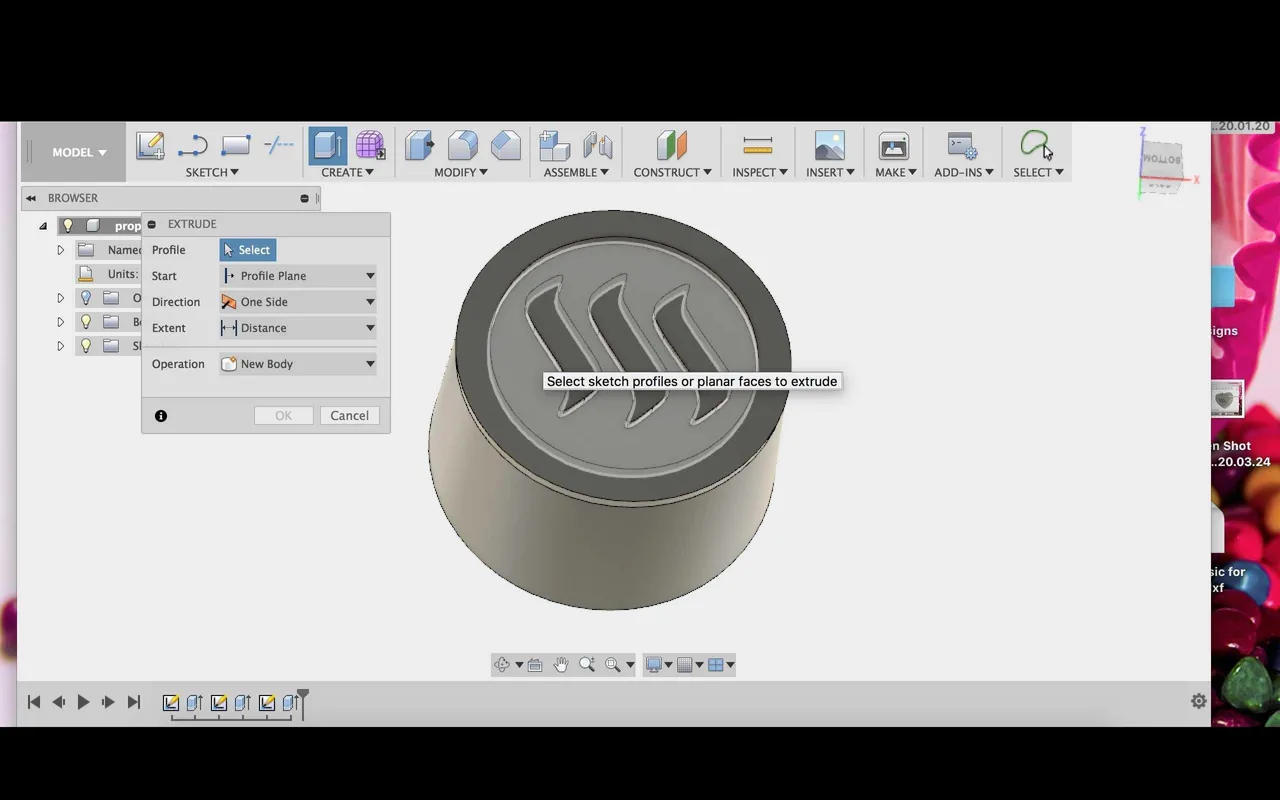Open the MODEL workspace dropdown

coord(79,153)
